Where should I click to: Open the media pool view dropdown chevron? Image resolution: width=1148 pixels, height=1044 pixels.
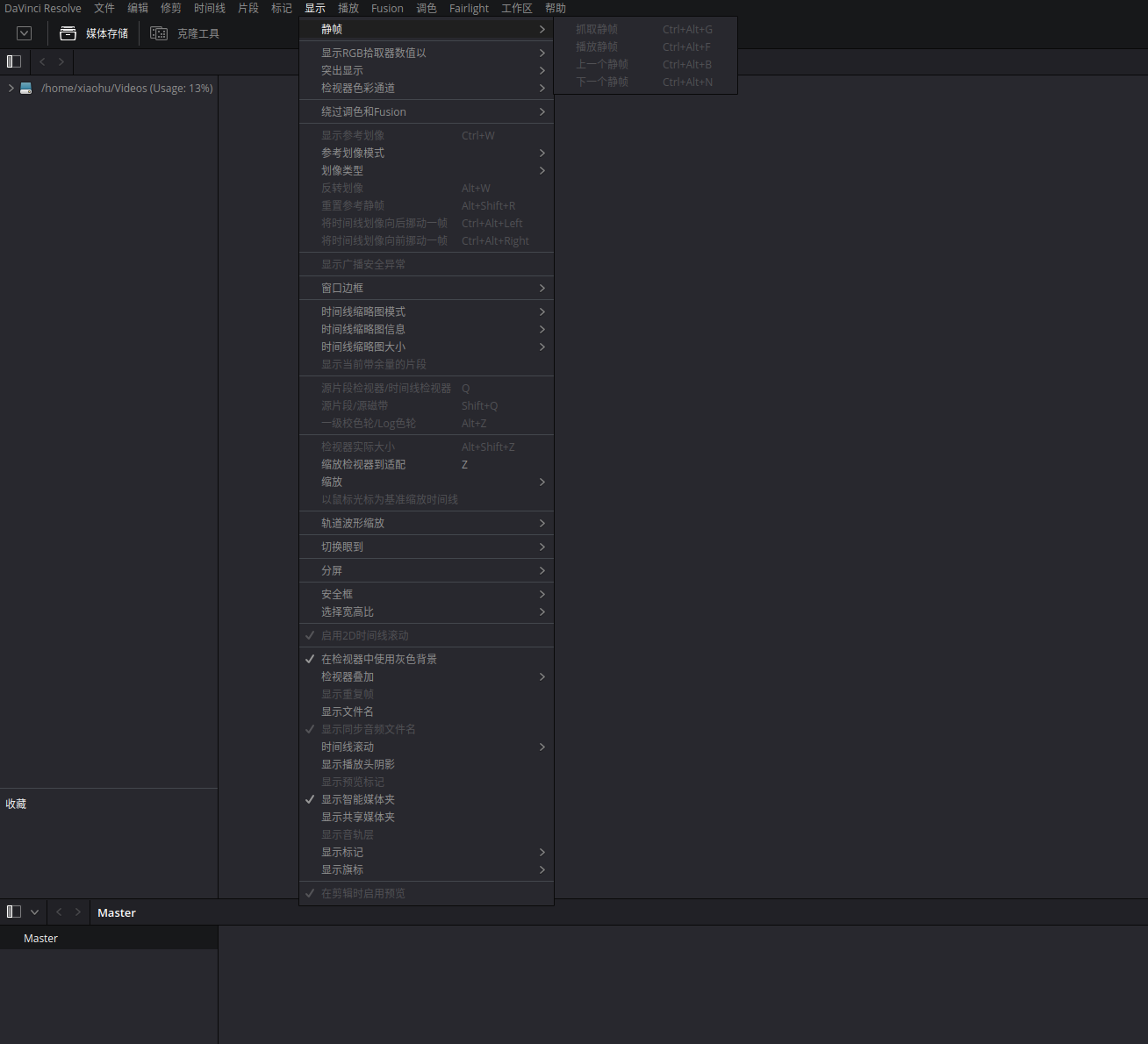[x=35, y=912]
